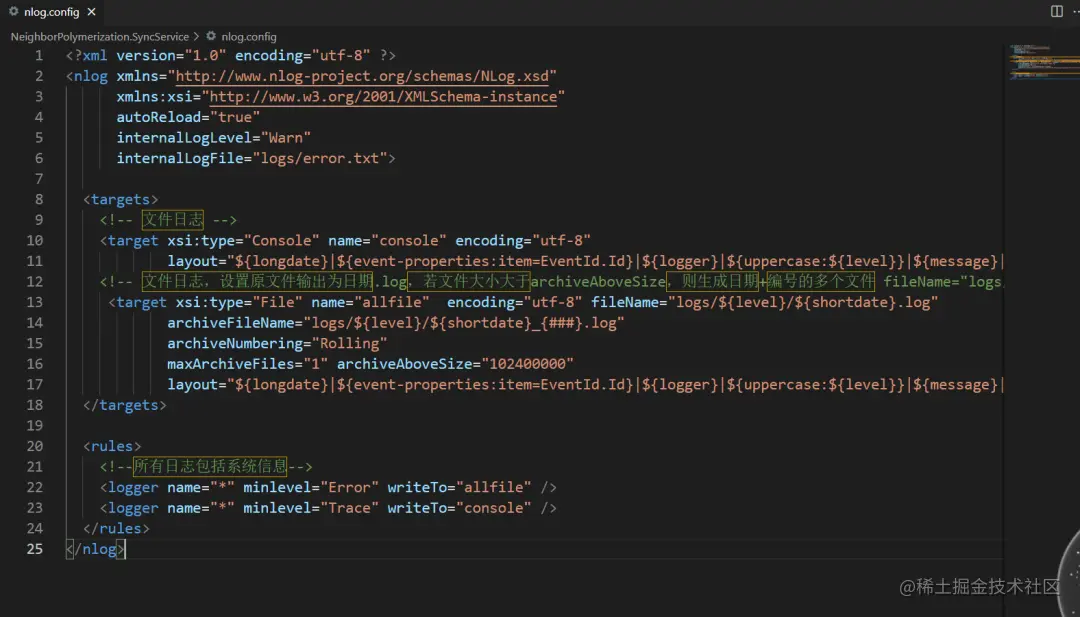
Task: Click the xsi:type="File" attribute
Action: 239,302
